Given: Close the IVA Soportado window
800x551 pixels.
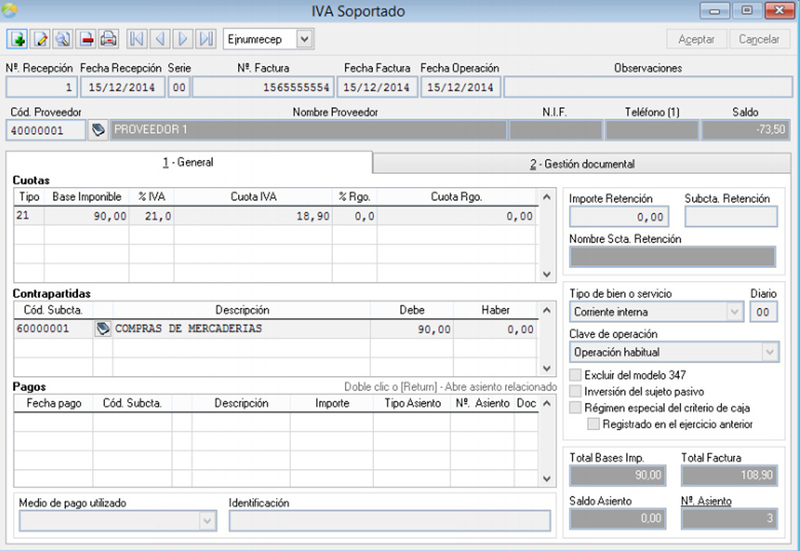Looking at the screenshot, I should pyautogui.click(x=780, y=10).
